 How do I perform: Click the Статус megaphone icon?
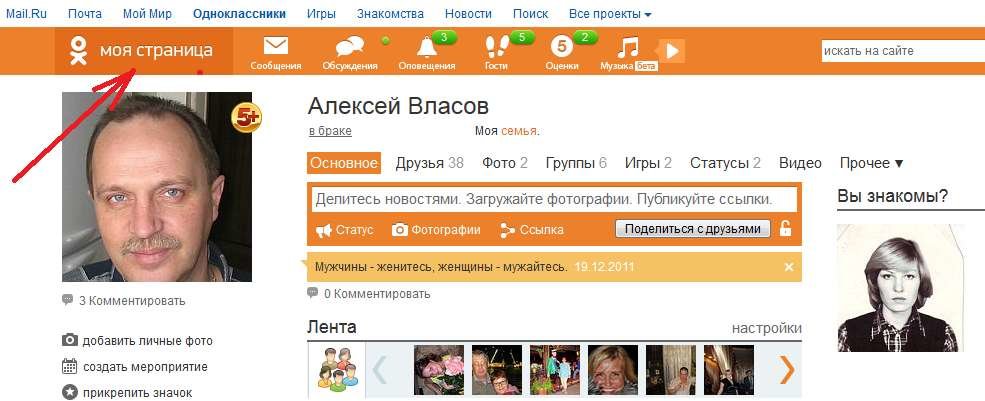pos(324,231)
